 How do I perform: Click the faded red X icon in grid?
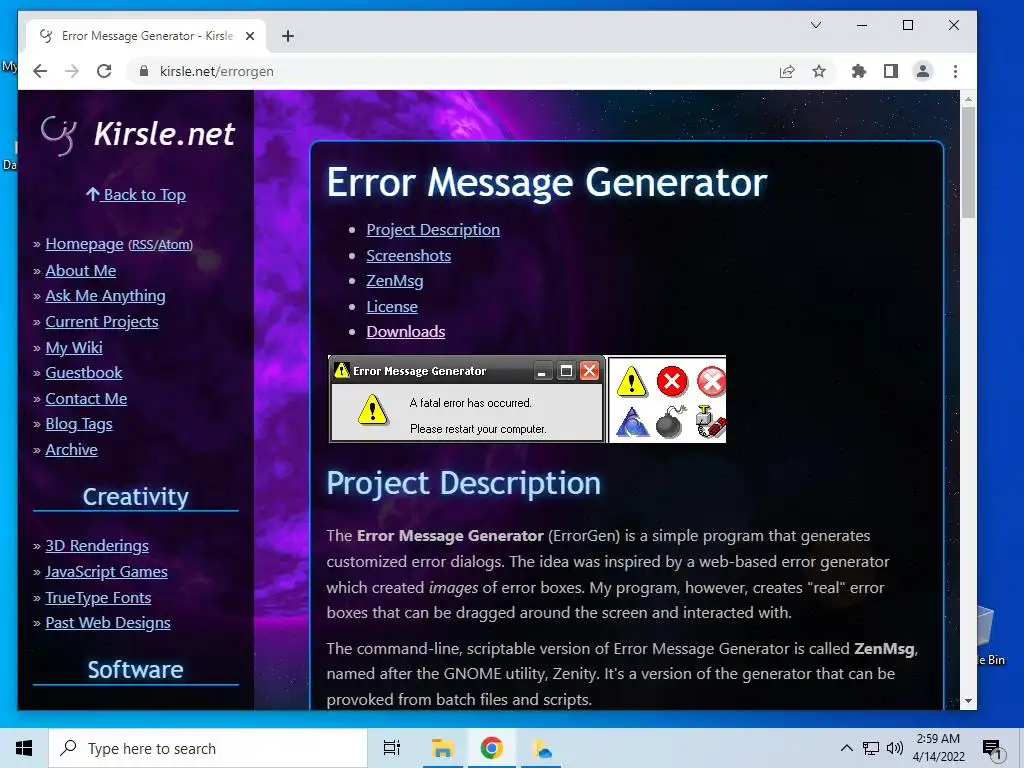tap(711, 381)
